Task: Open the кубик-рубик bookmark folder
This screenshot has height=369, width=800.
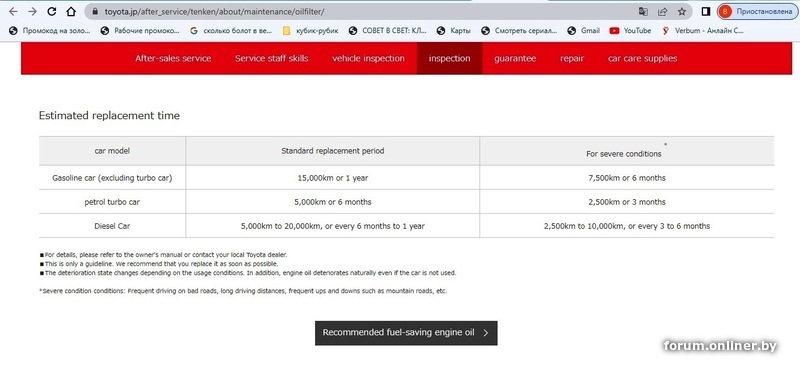Action: point(310,31)
